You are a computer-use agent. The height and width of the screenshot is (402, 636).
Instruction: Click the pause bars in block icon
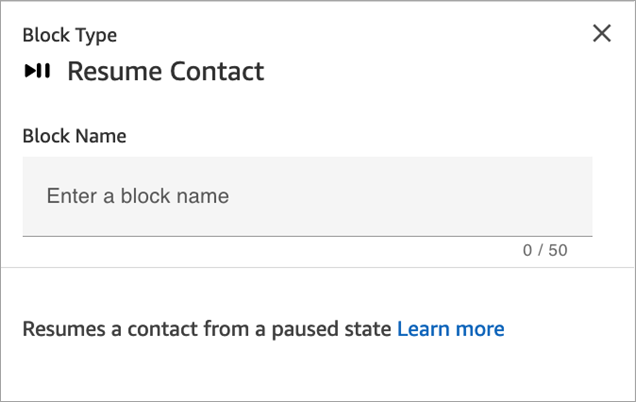(x=44, y=71)
